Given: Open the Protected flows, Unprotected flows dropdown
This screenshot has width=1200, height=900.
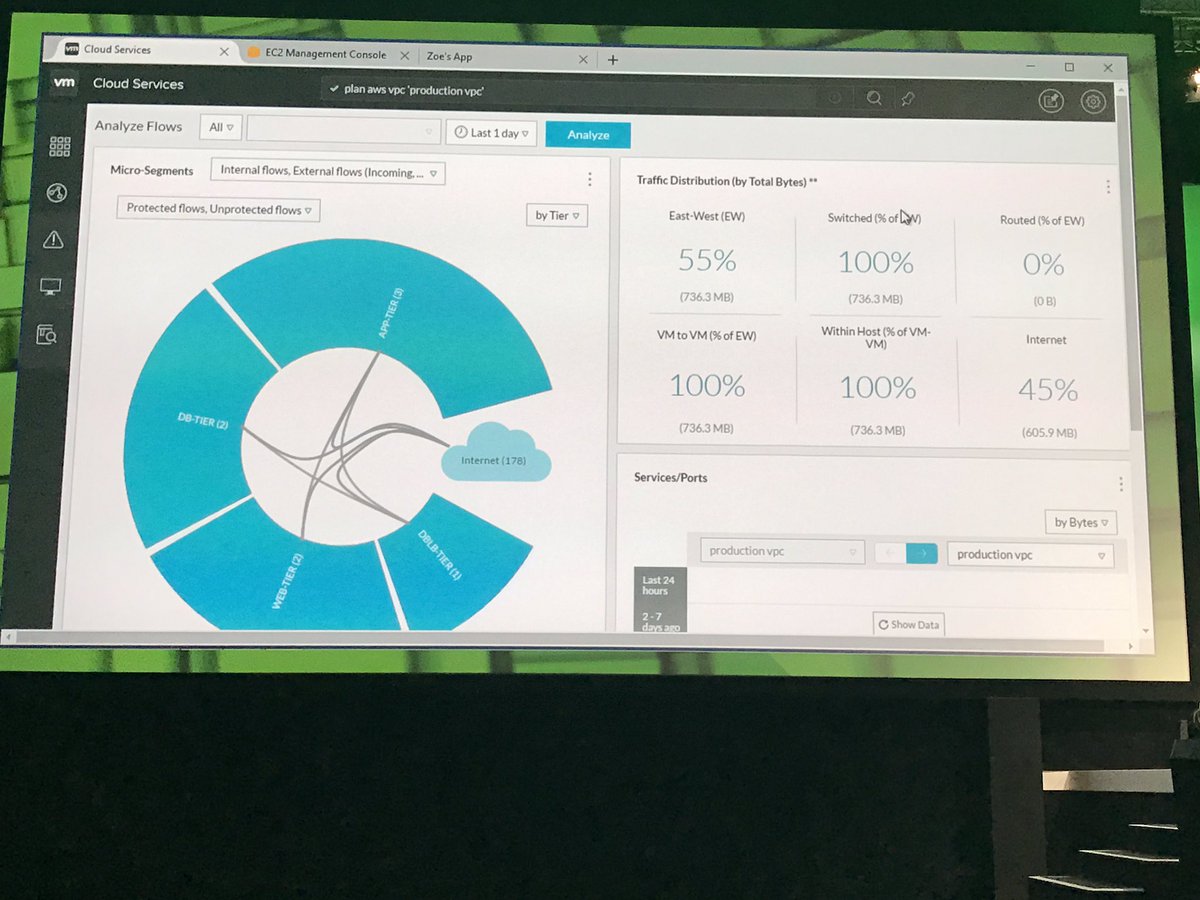Looking at the screenshot, I should pyautogui.click(x=218, y=209).
